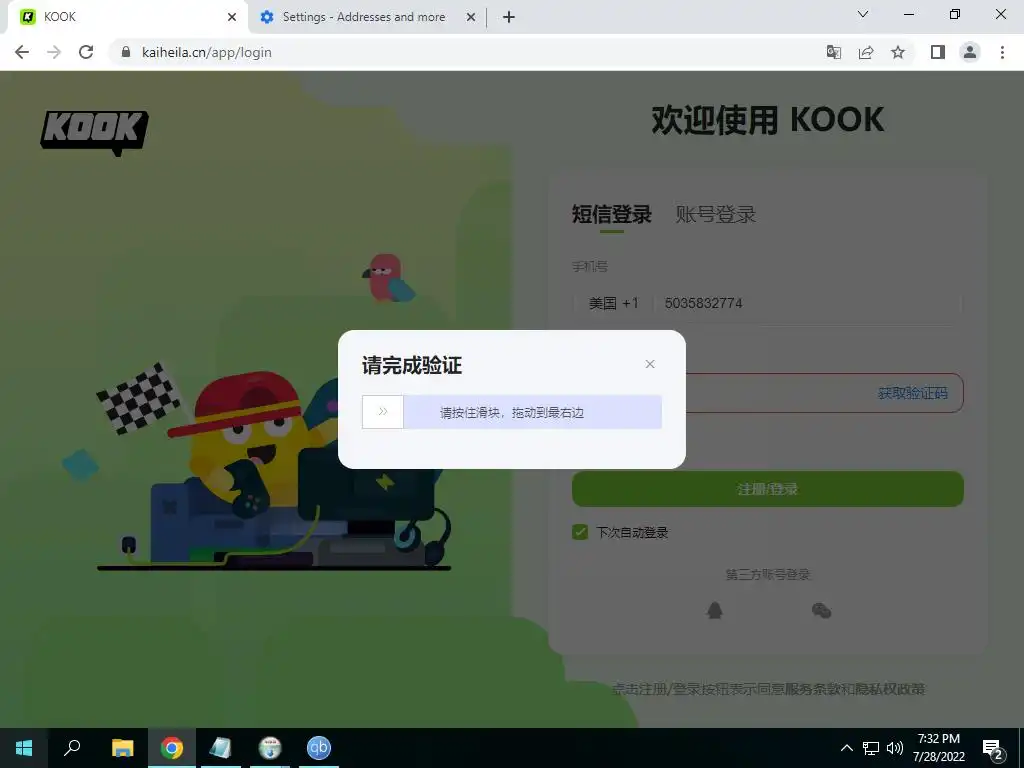Select the KOOK browser tab
The image size is (1024, 768).
point(127,17)
